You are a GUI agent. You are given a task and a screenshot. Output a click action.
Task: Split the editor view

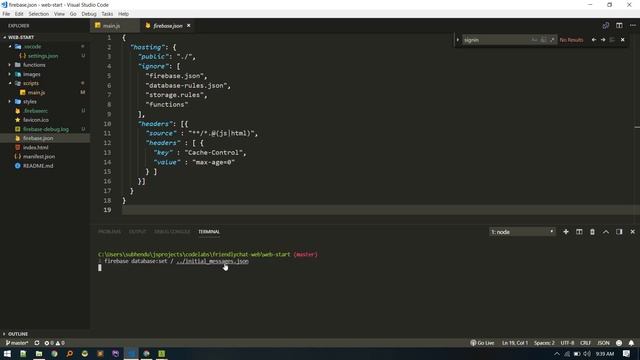click(x=619, y=25)
